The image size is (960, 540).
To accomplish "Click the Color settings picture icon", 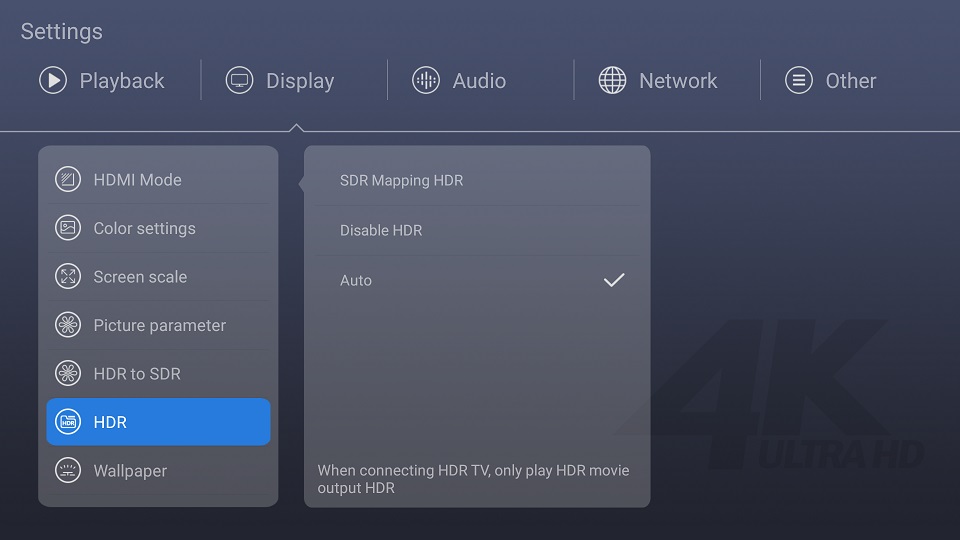I will [x=68, y=228].
